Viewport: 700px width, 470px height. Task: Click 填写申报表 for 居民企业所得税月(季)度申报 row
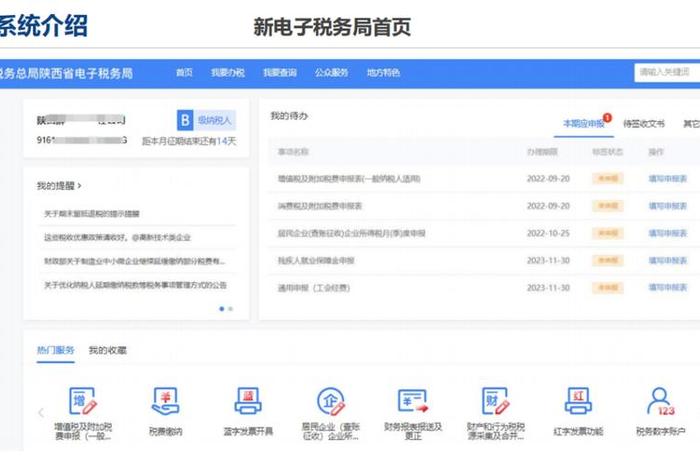tap(667, 233)
